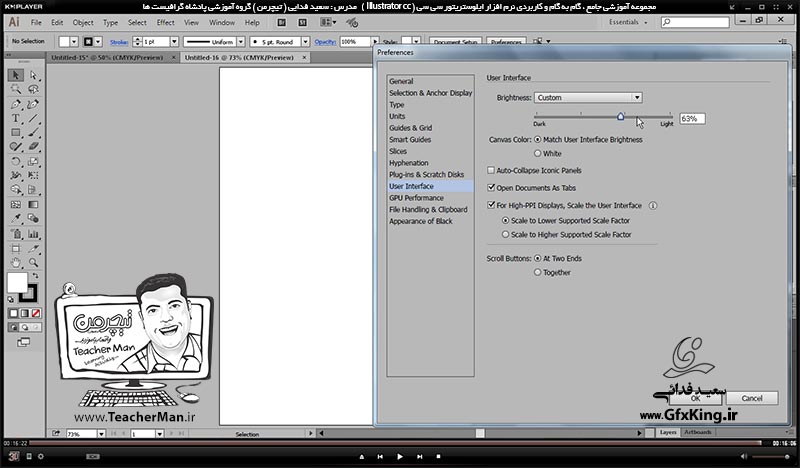The height and width of the screenshot is (468, 800).
Task: Open the Object menu
Action: click(83, 22)
